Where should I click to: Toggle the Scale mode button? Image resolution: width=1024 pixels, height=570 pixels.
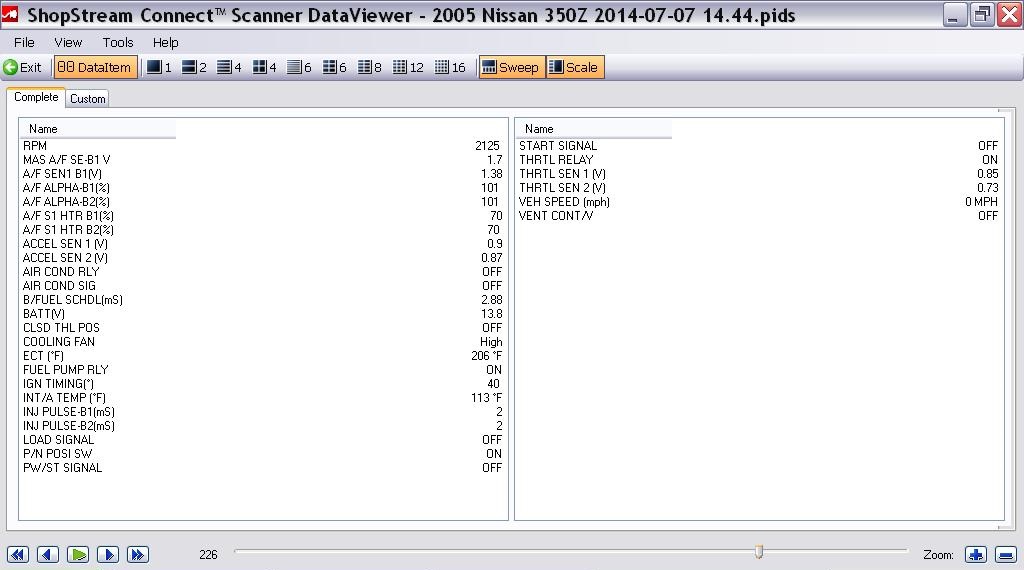575,67
